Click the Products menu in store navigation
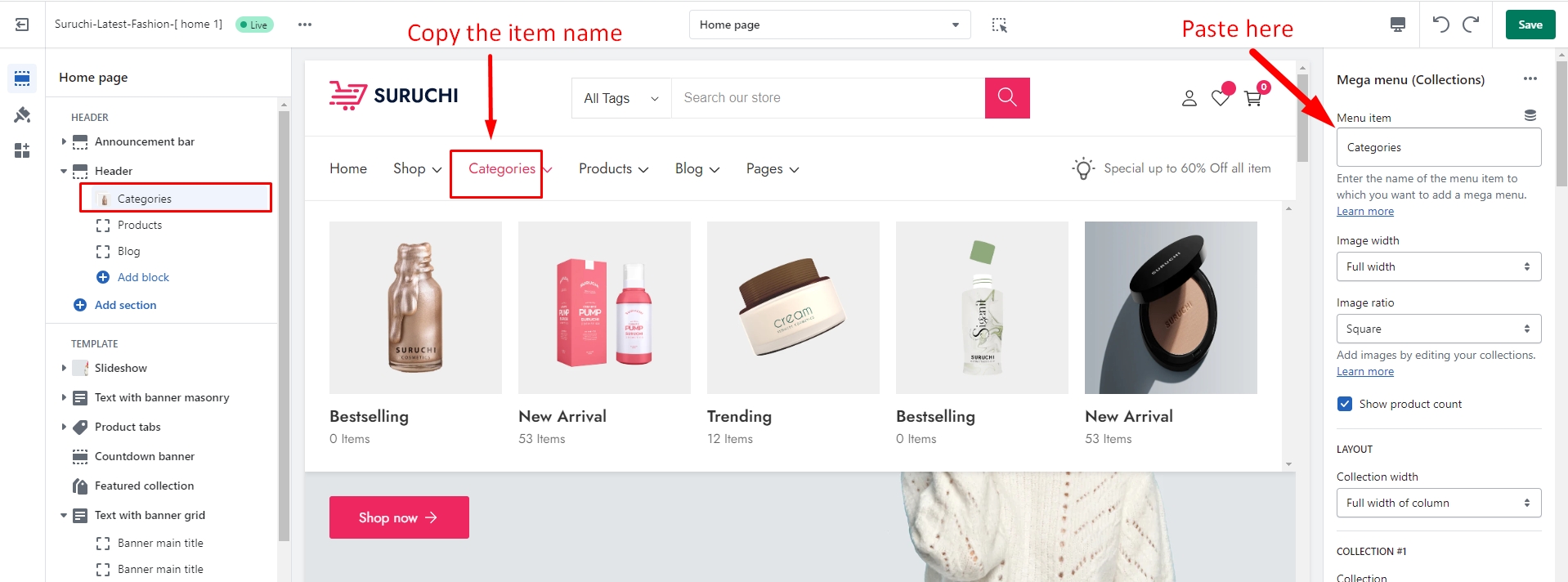Image resolution: width=1568 pixels, height=582 pixels. pos(613,168)
